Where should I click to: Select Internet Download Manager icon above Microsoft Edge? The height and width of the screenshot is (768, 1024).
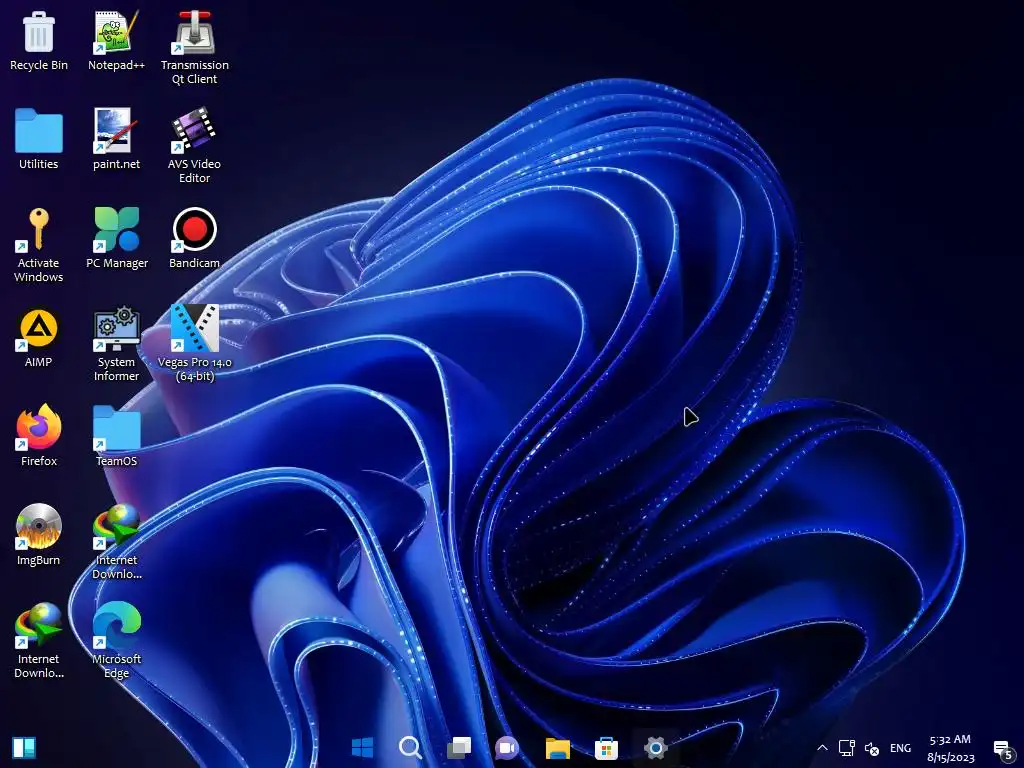coord(116,542)
